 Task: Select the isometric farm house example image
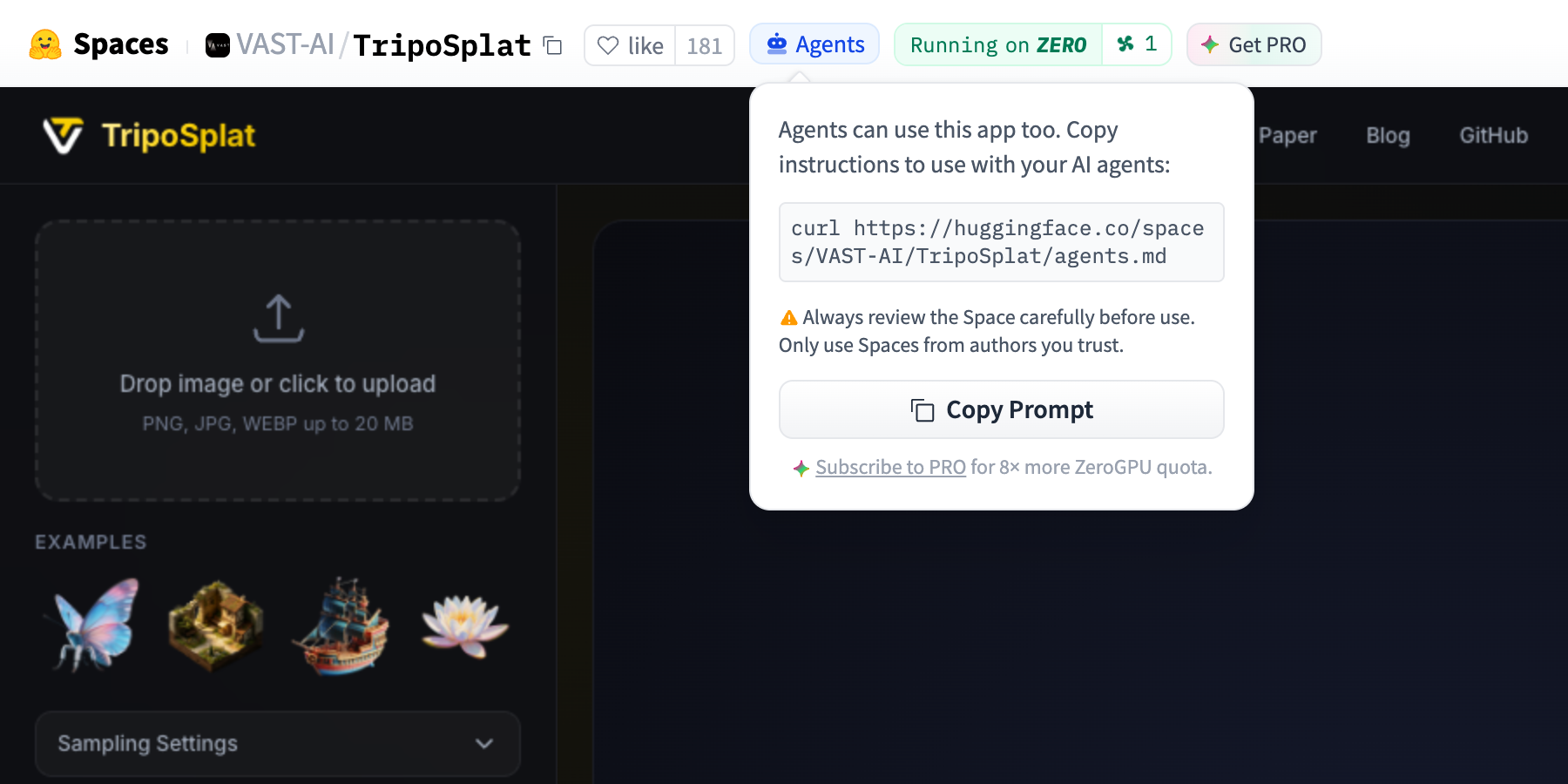(215, 625)
